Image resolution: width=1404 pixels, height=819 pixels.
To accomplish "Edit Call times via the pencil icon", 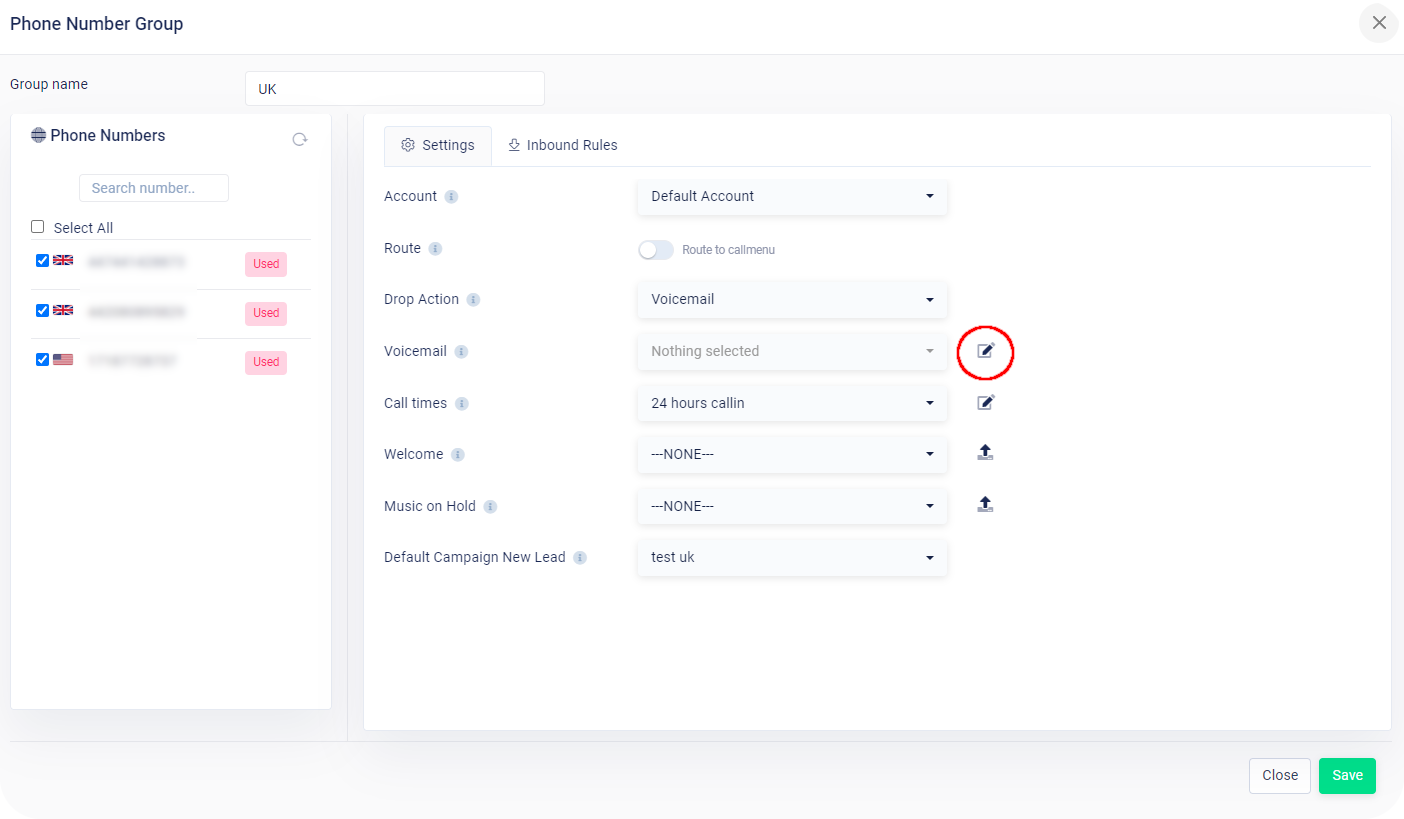I will pos(985,402).
